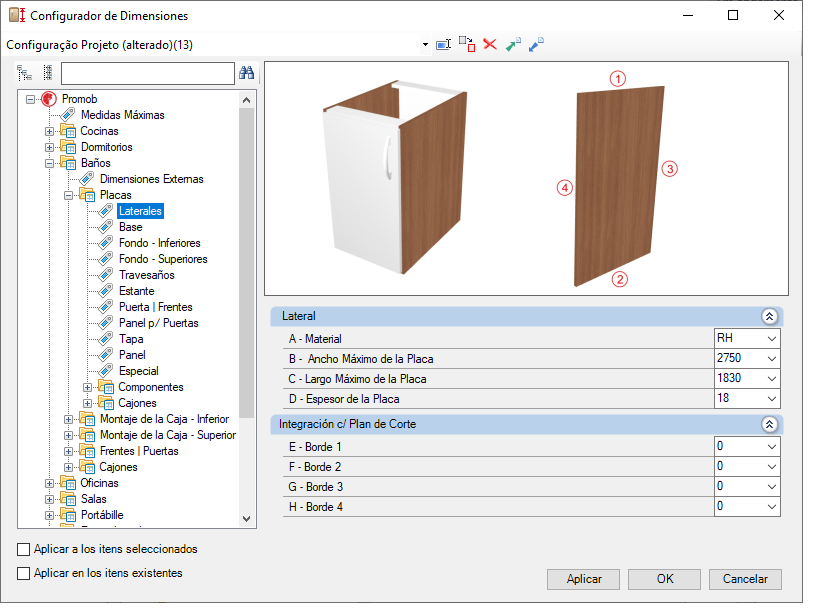817x614 pixels.
Task: Click the collapse tree icon beside search
Action: [x=48, y=73]
